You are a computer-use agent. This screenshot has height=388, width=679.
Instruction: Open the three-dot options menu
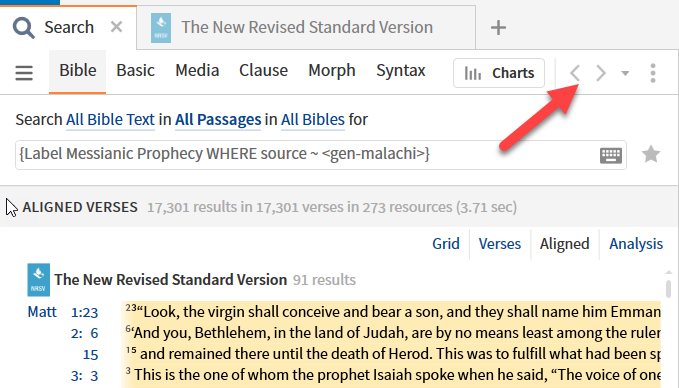pos(653,73)
